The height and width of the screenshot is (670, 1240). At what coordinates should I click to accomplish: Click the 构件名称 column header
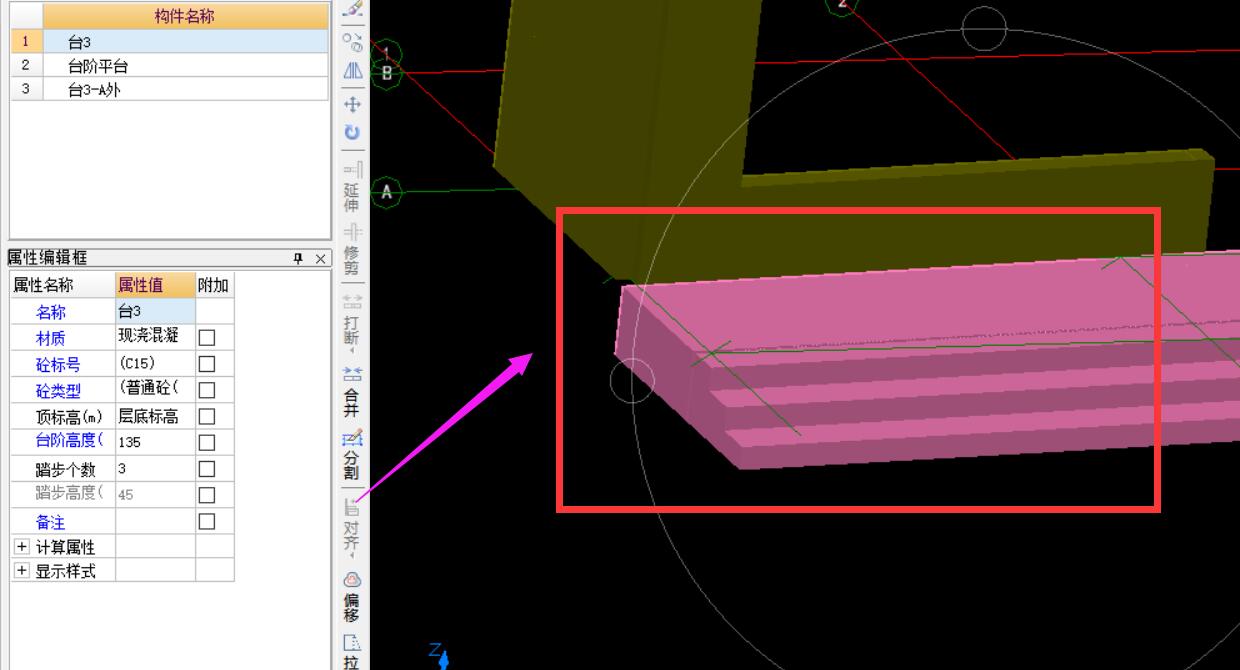pos(185,16)
